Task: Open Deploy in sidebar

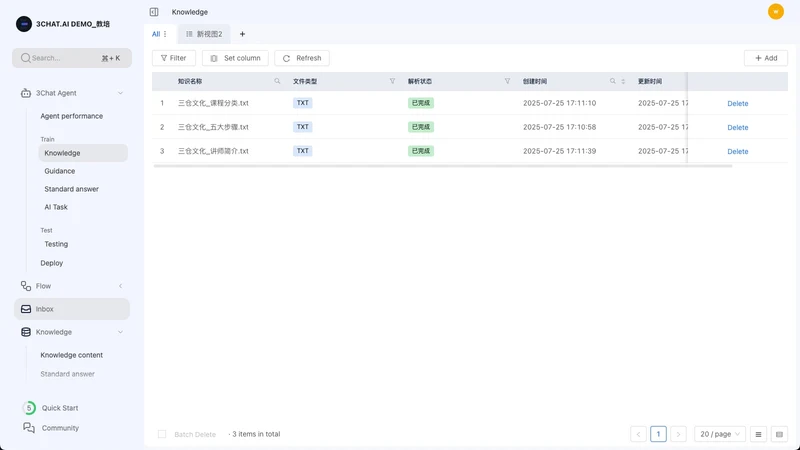Action: pyautogui.click(x=52, y=263)
